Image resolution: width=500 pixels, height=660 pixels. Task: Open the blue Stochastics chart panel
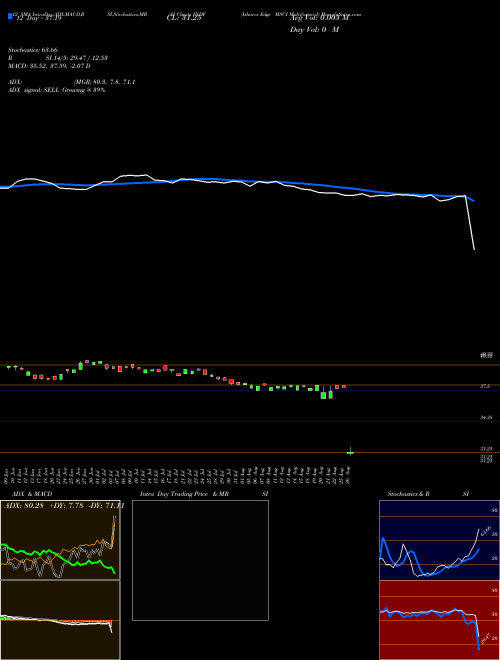(439, 540)
